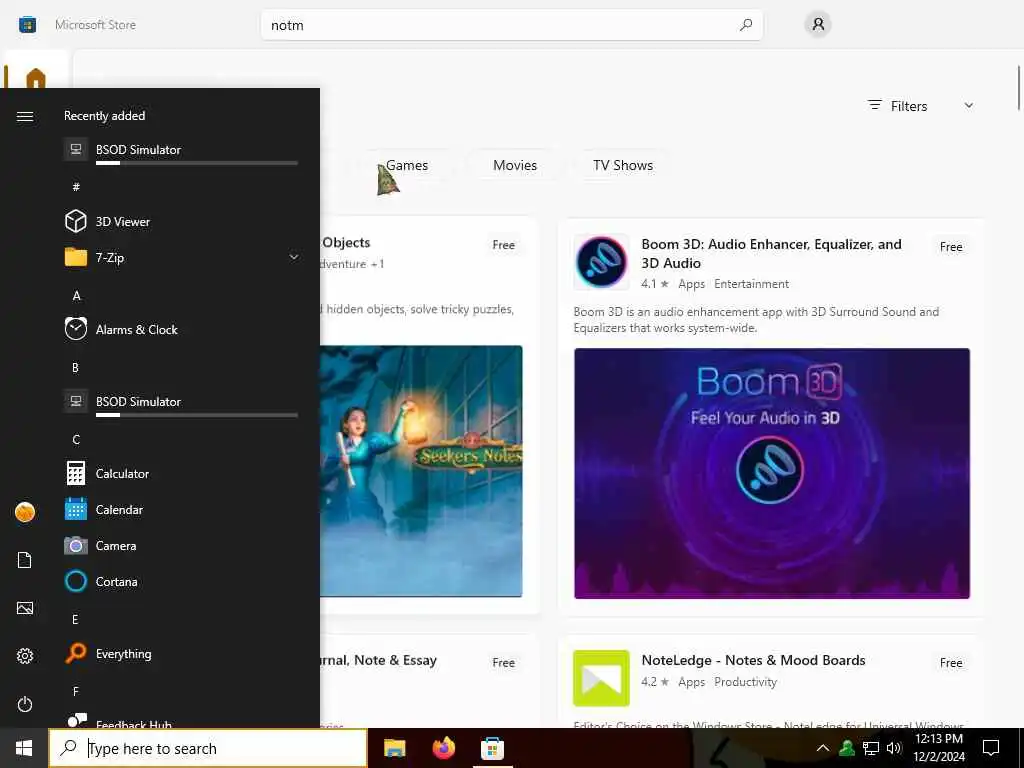Select the Games filter tab
1024x768 pixels.
point(407,165)
